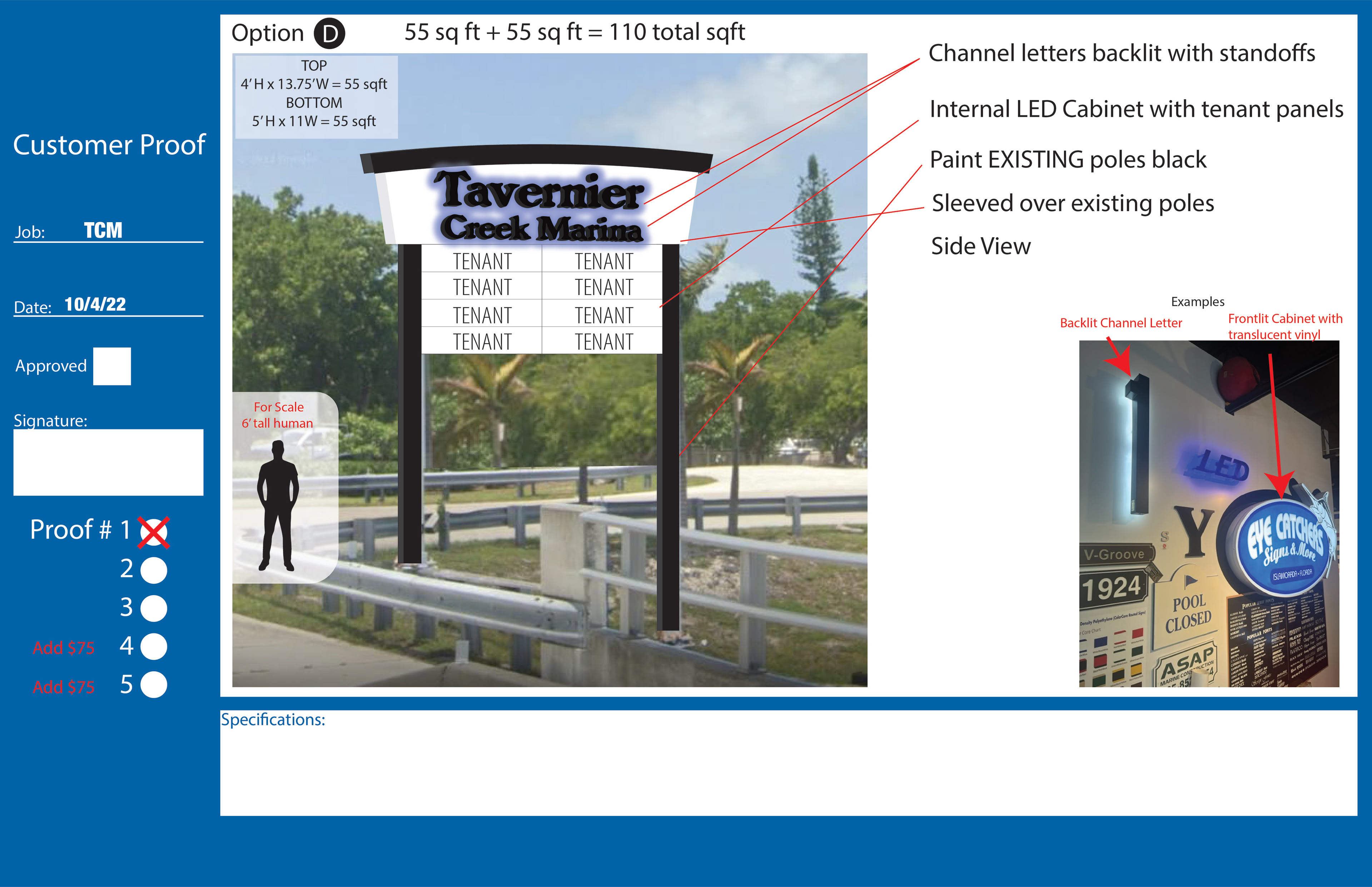This screenshot has height=887, width=1372.
Task: Select the Proof # 3 circle
Action: pyautogui.click(x=154, y=608)
